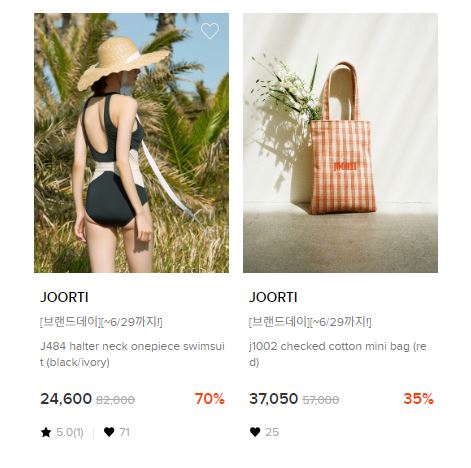Click the 71 likes count
This screenshot has height=468, width=471.
coord(124,432)
